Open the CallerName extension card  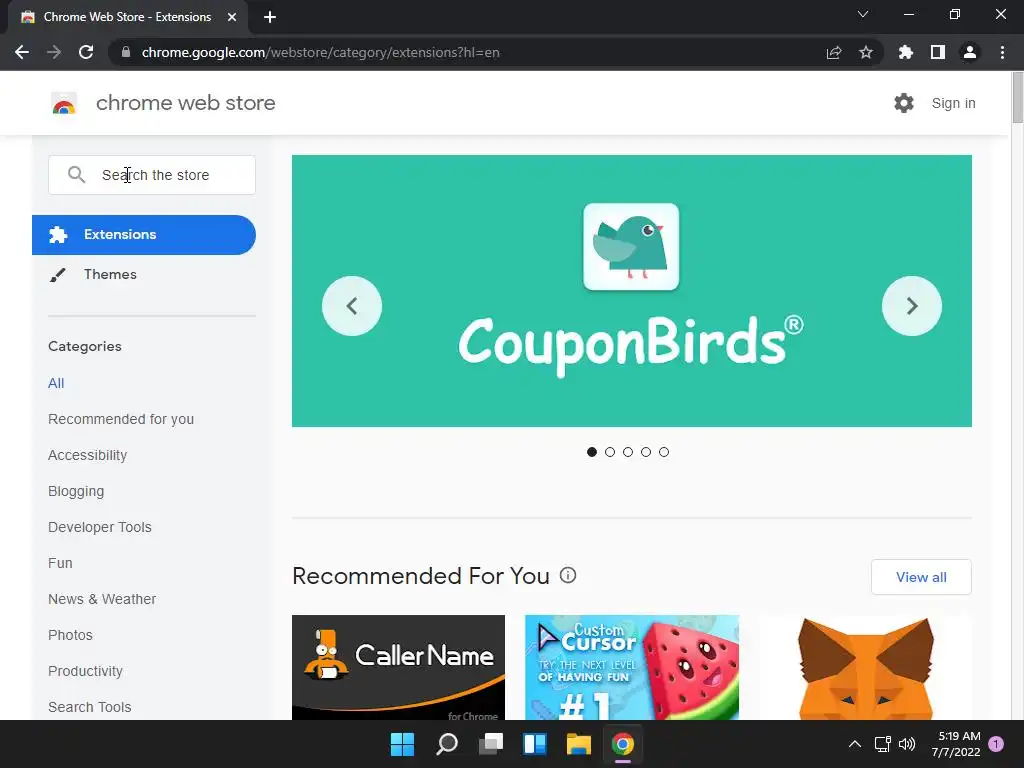(398, 667)
